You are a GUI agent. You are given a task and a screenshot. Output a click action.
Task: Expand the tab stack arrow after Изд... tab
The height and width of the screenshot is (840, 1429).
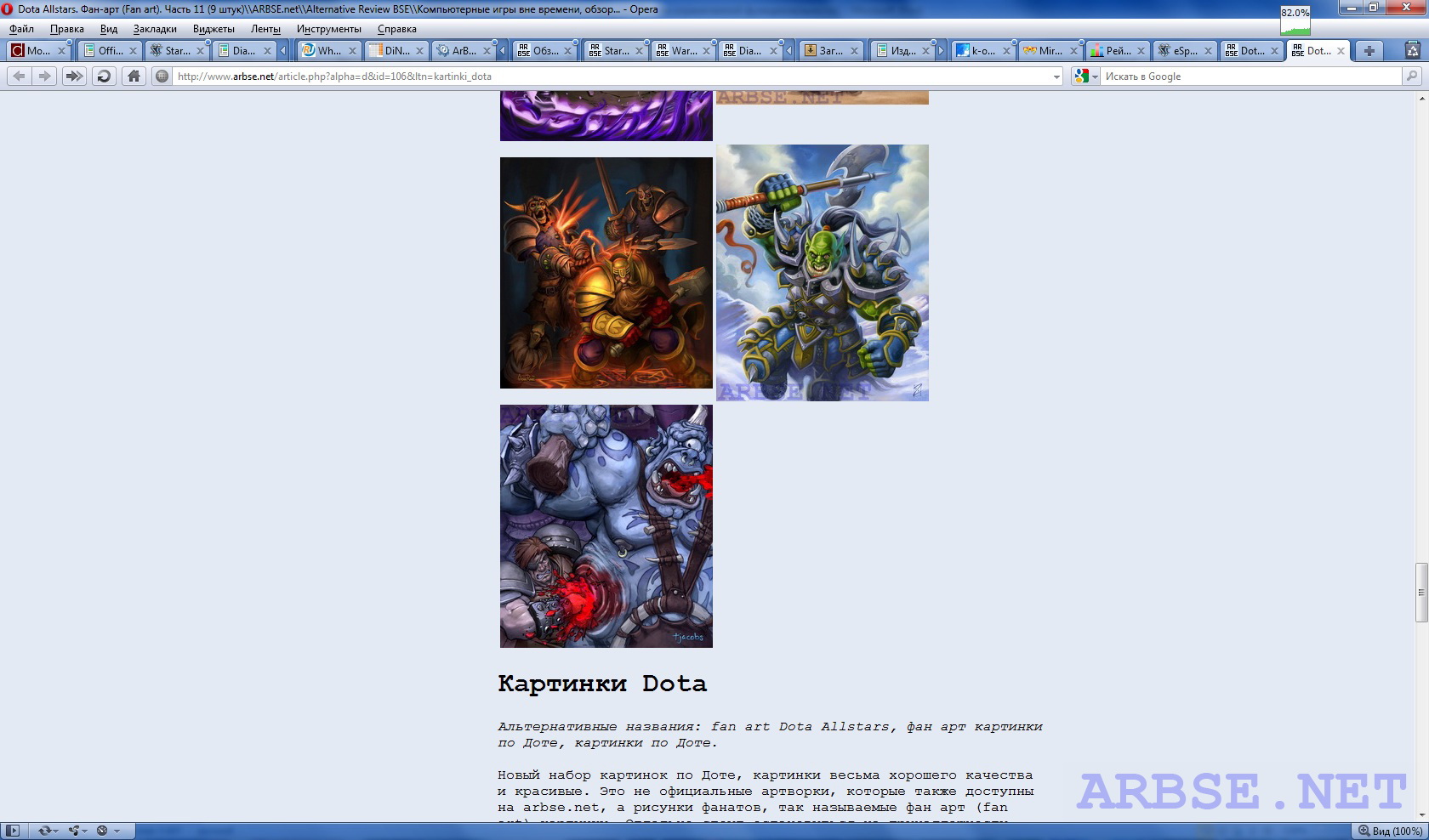click(x=941, y=51)
